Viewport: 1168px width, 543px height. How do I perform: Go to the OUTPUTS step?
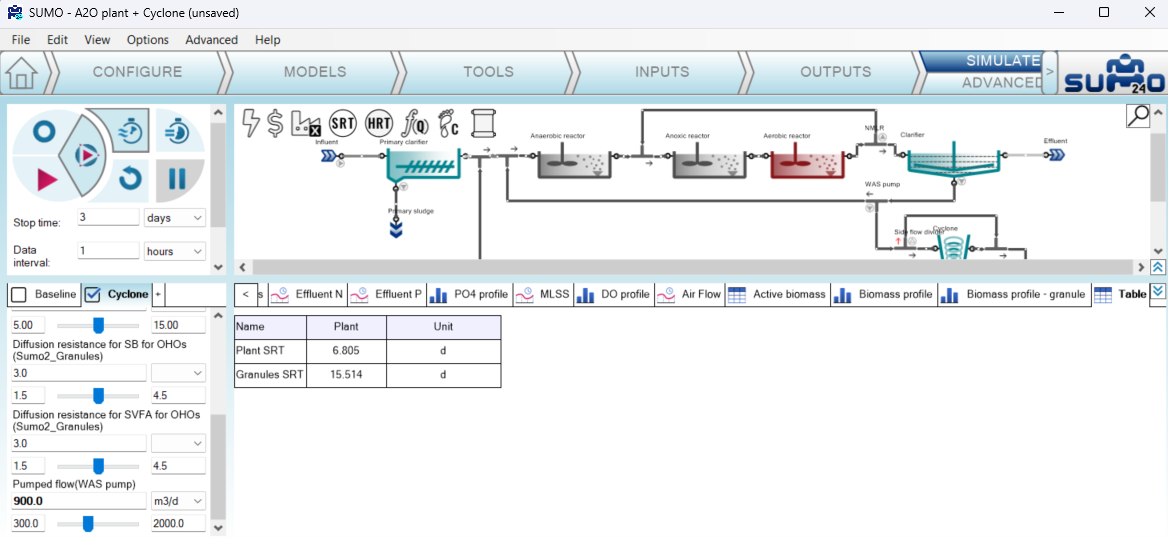click(835, 72)
